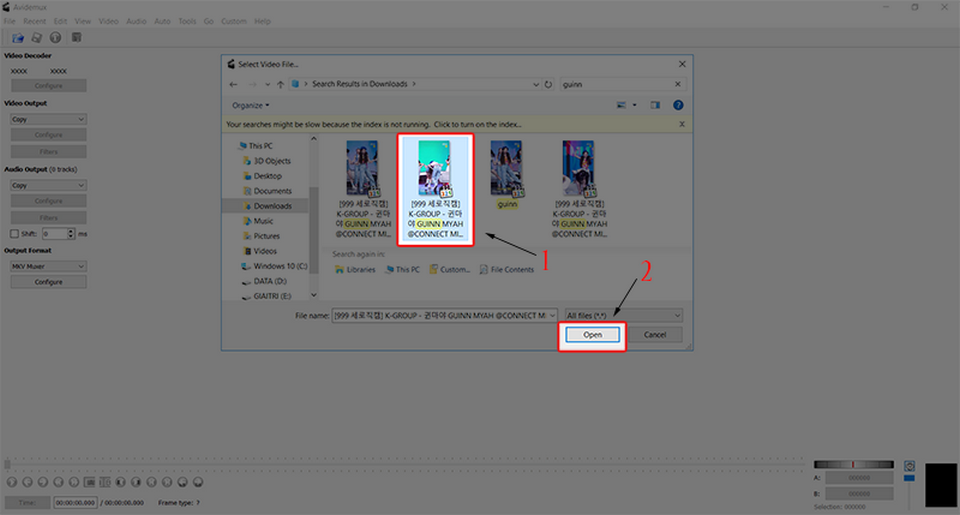Click Cancel in the Select Video File dialog

654,335
